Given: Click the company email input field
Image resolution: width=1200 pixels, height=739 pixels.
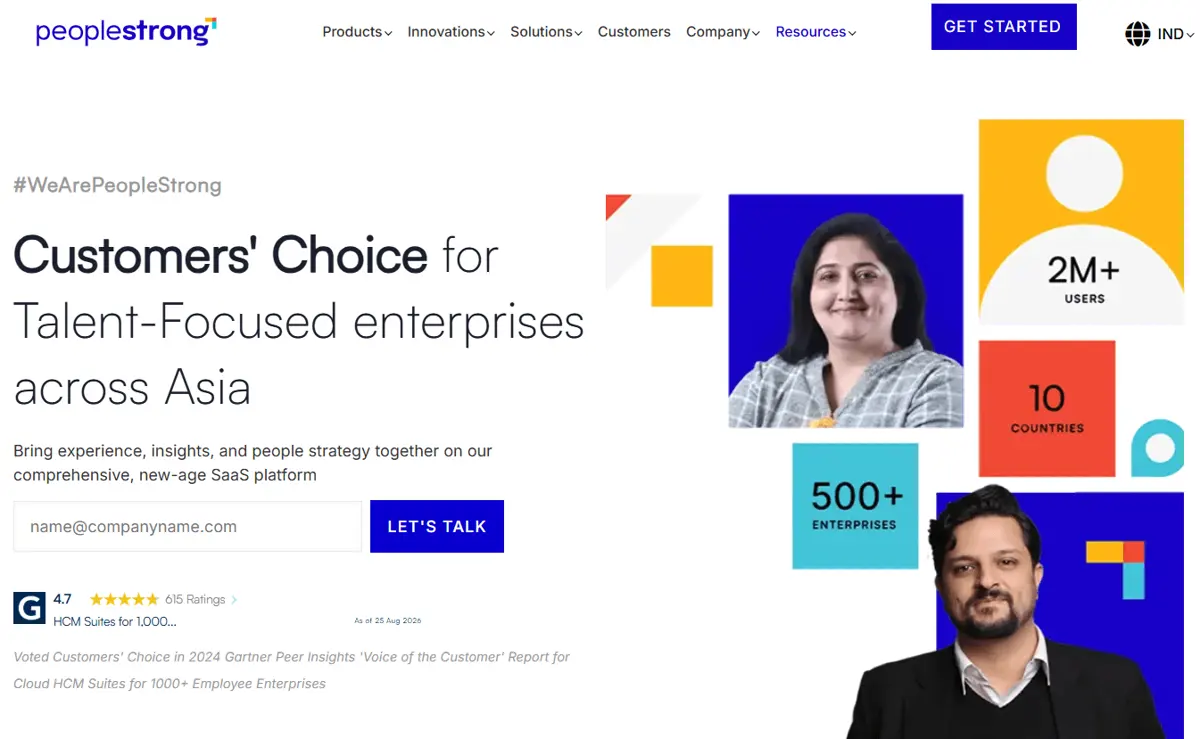Looking at the screenshot, I should pyautogui.click(x=187, y=526).
